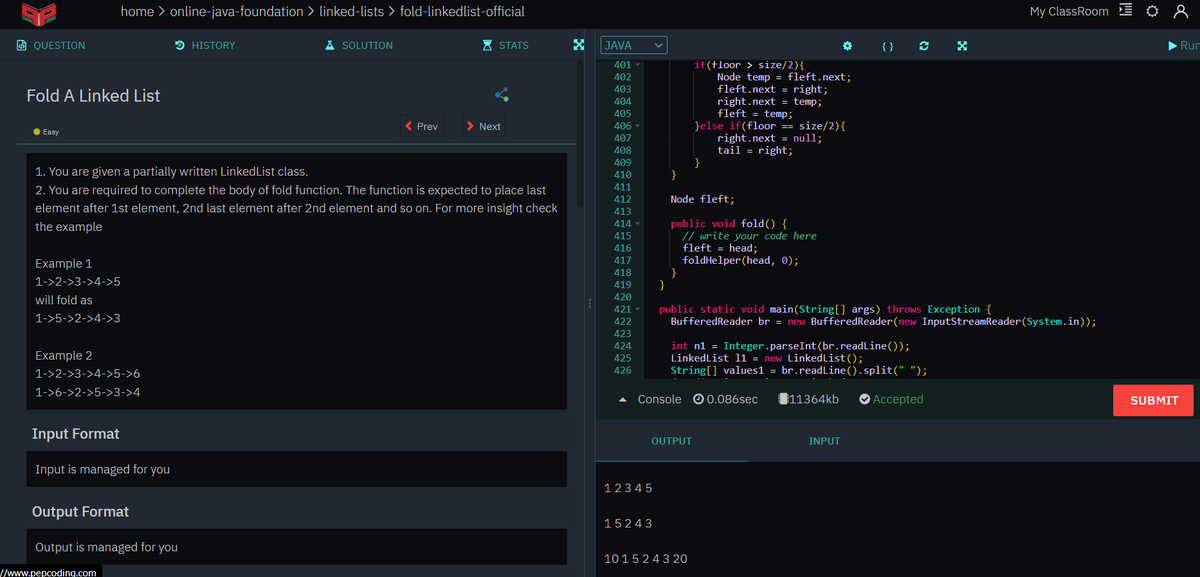Switch to the STATS tab
This screenshot has width=1200, height=577.
click(506, 45)
